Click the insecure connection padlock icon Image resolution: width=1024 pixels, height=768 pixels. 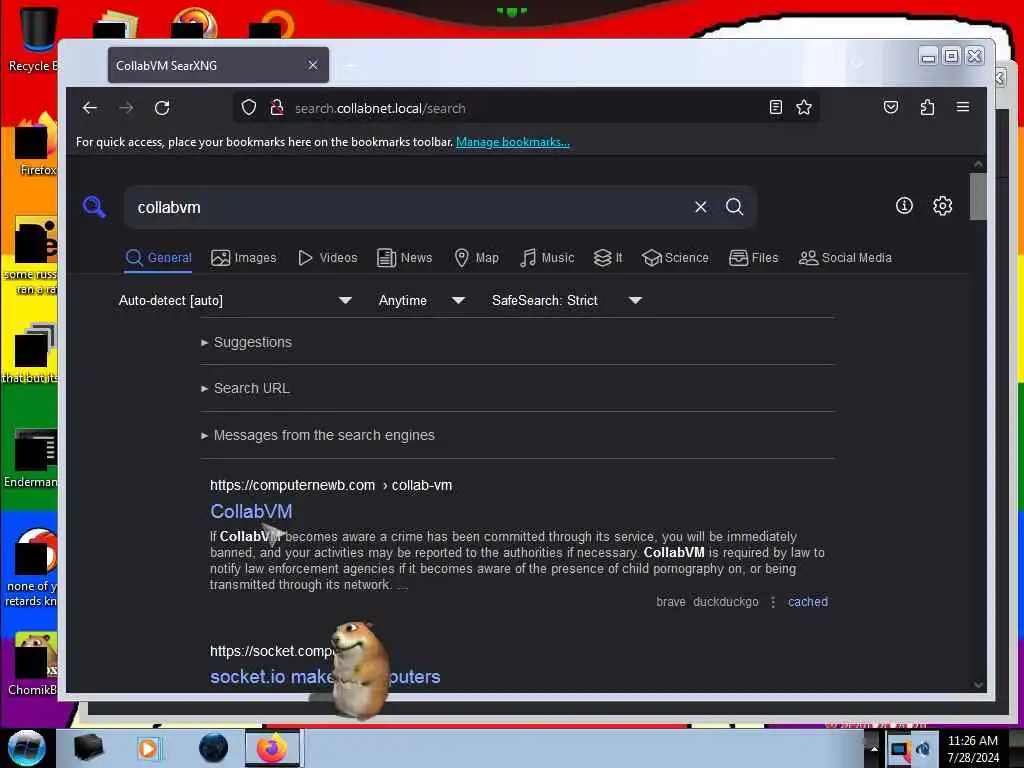277,107
